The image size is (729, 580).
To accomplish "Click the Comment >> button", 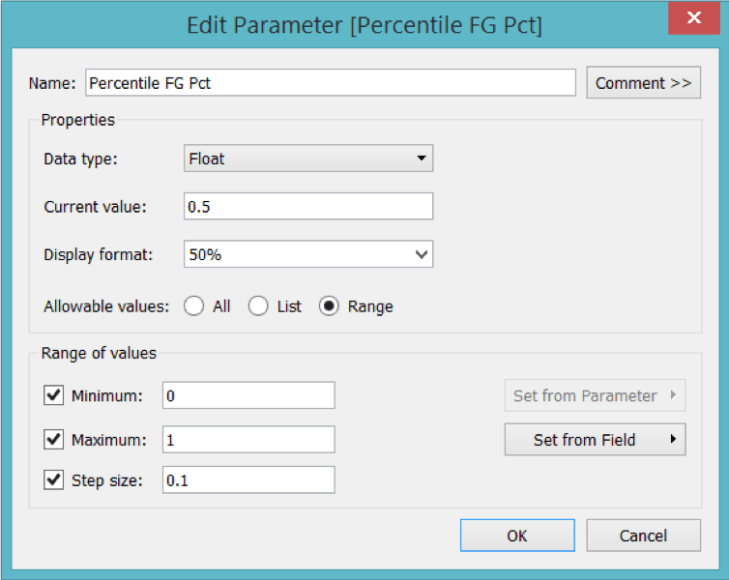I will [x=643, y=83].
